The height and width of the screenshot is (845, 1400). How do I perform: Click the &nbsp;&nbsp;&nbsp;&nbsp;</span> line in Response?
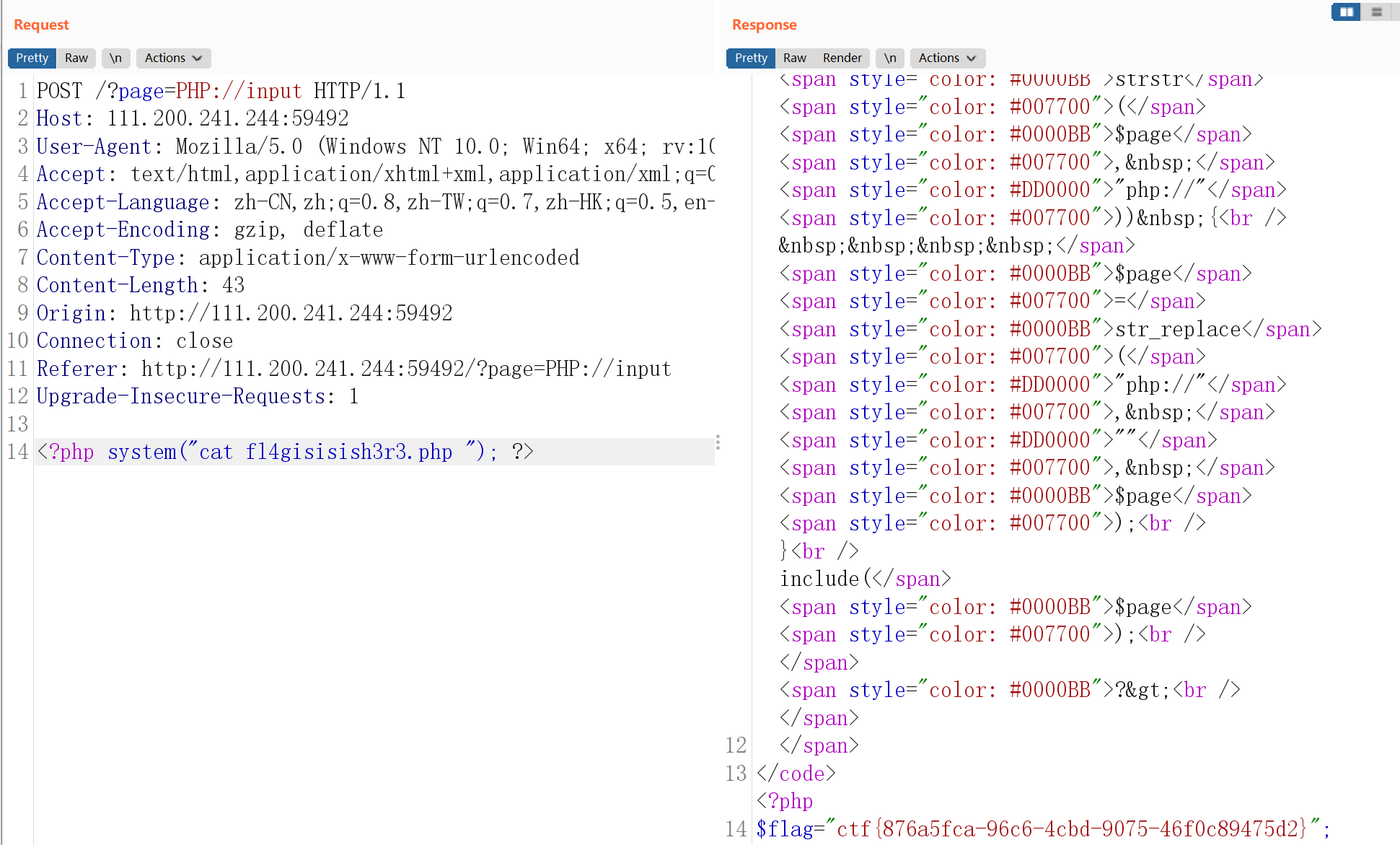click(956, 246)
